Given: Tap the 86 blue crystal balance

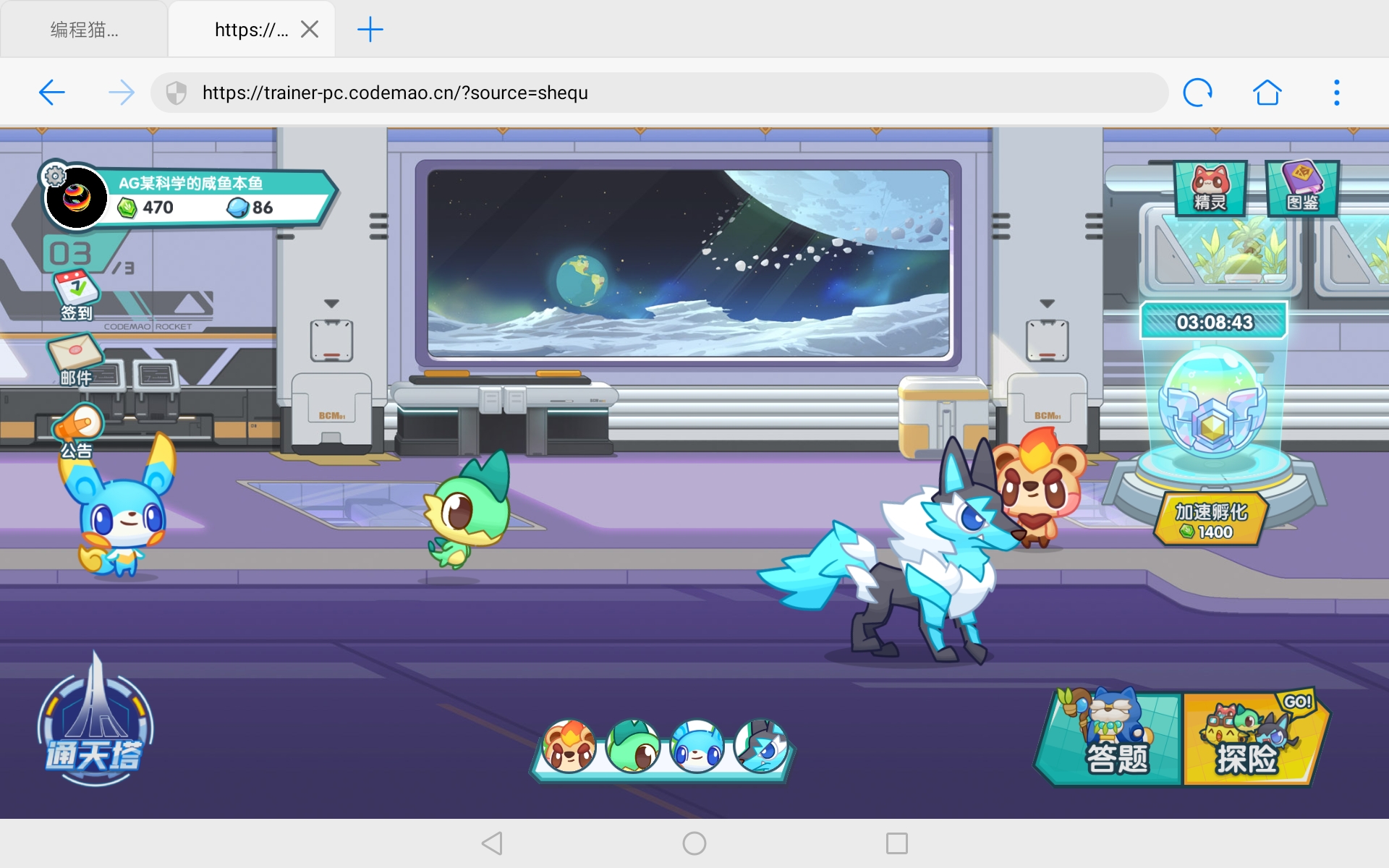Looking at the screenshot, I should tap(263, 208).
